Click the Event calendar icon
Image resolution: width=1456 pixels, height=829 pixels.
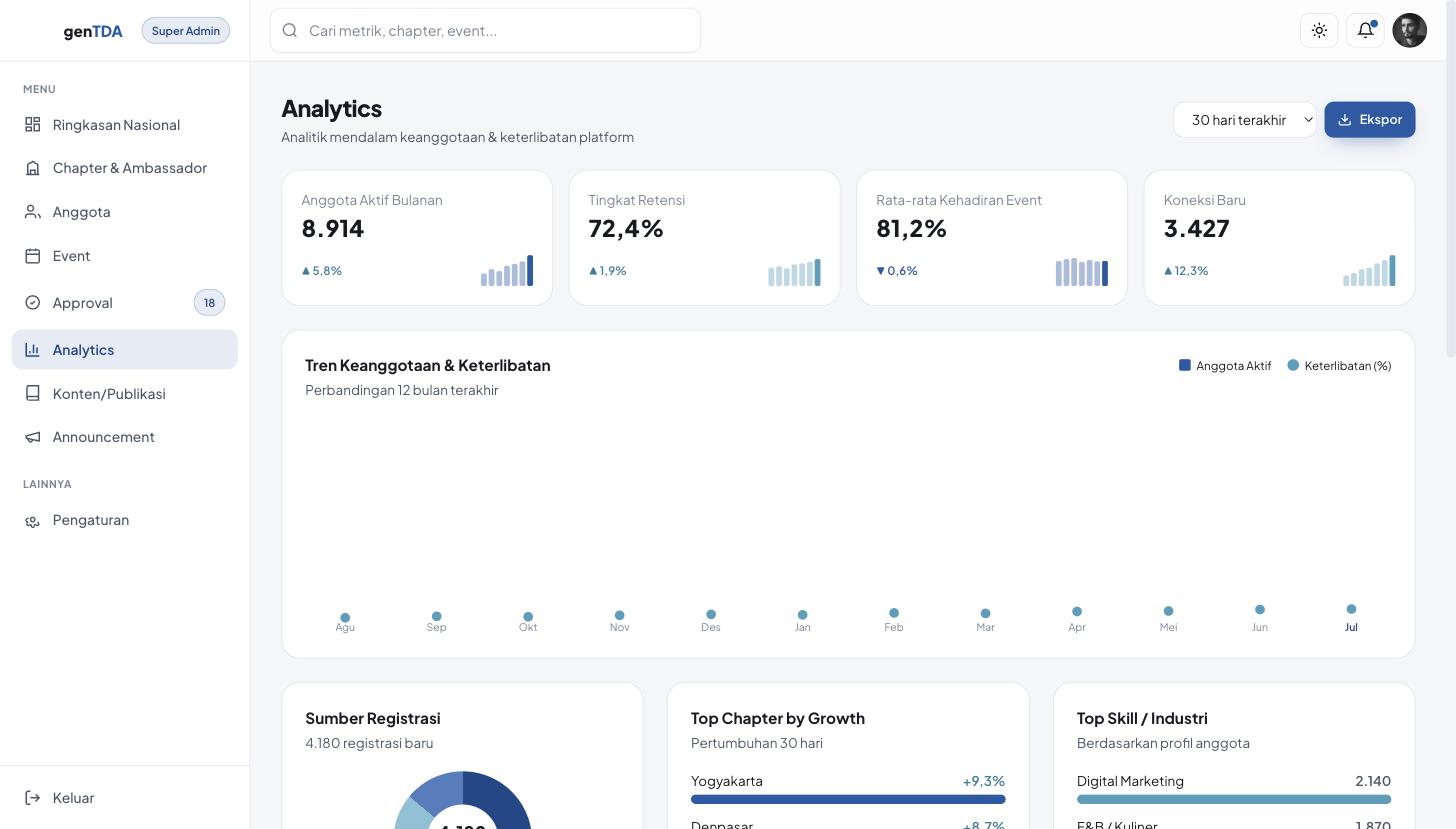tap(33, 256)
